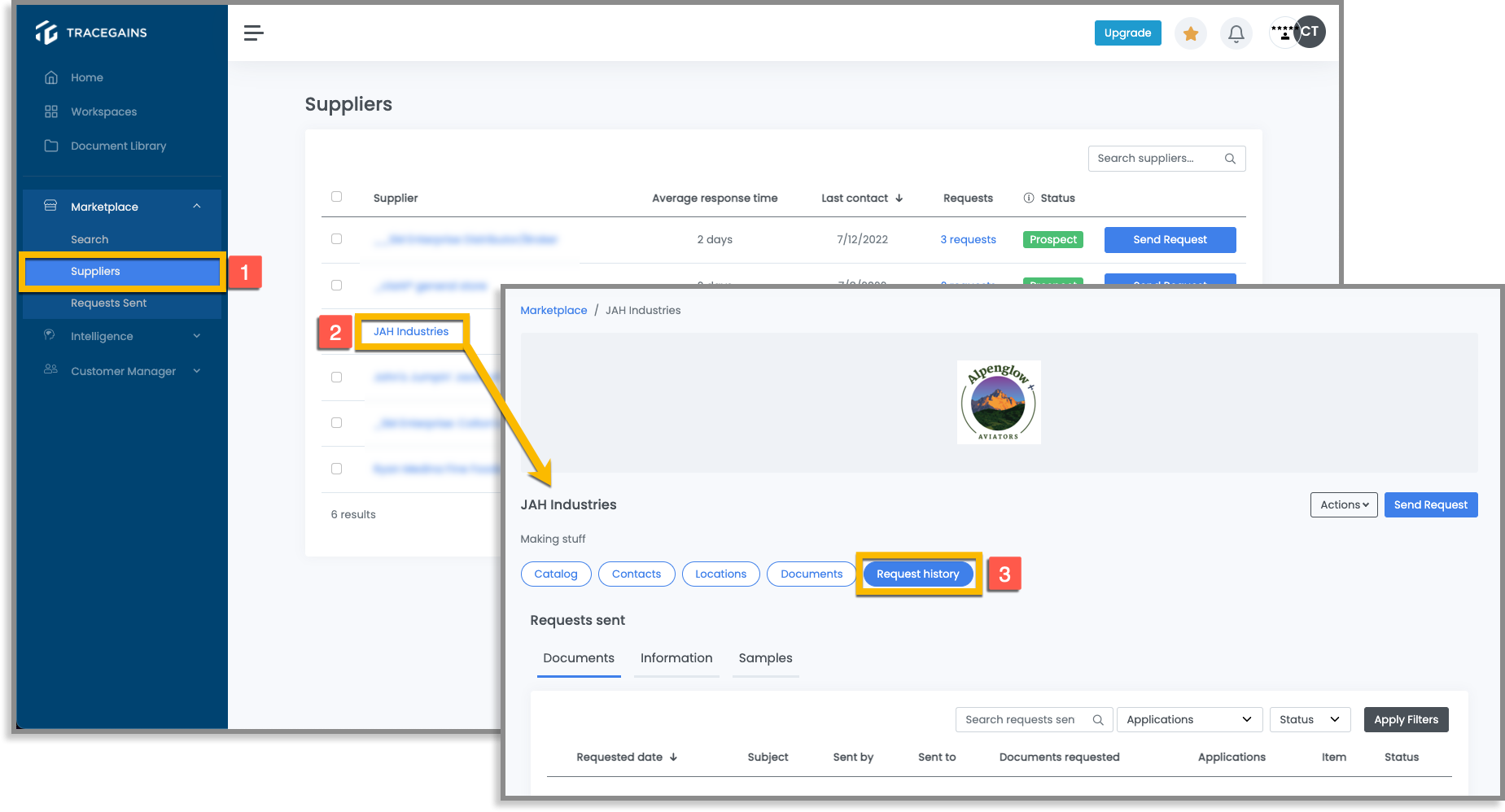Open the Actions dropdown
Image resolution: width=1505 pixels, height=812 pixels.
(x=1344, y=504)
